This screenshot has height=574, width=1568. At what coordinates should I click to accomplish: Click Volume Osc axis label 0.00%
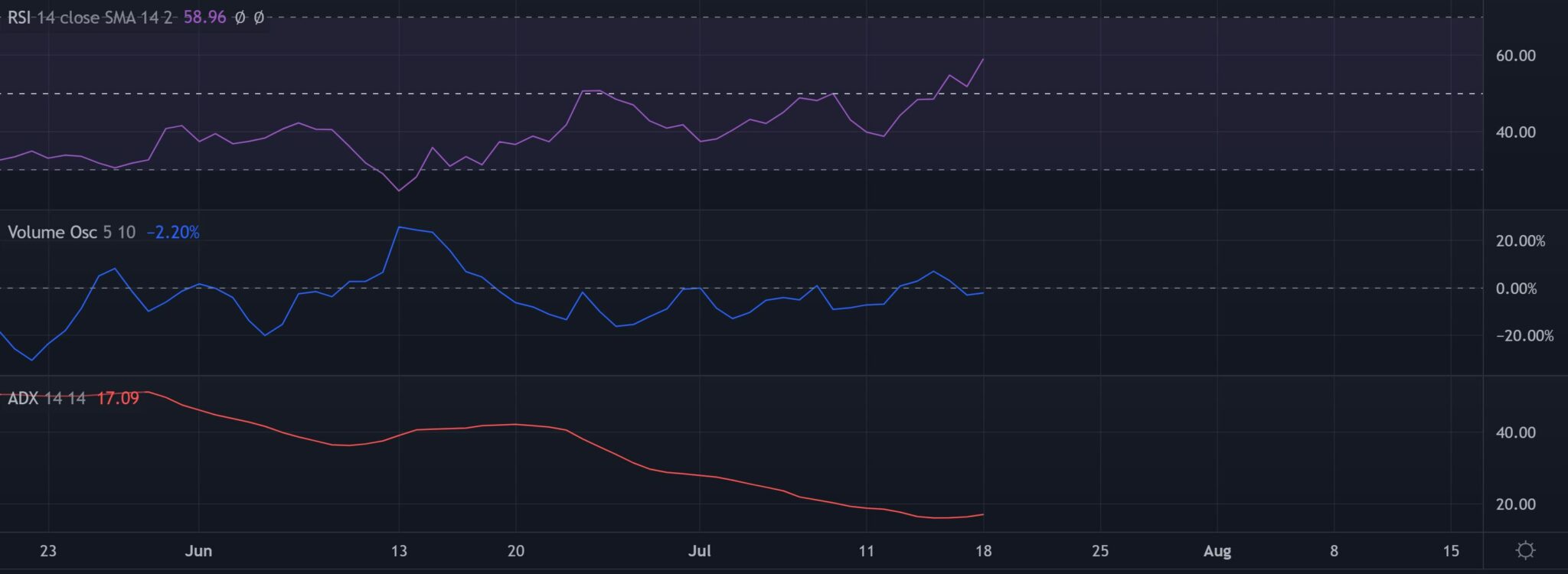tap(1516, 289)
